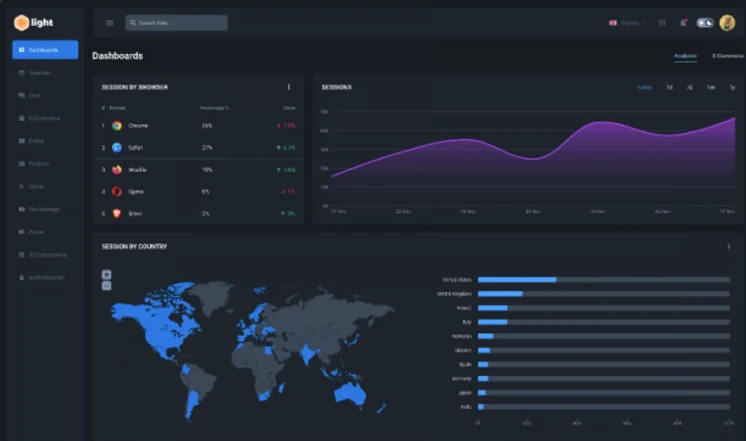Click the Mozilla Firefox icon
746x441 pixels.
(117, 170)
